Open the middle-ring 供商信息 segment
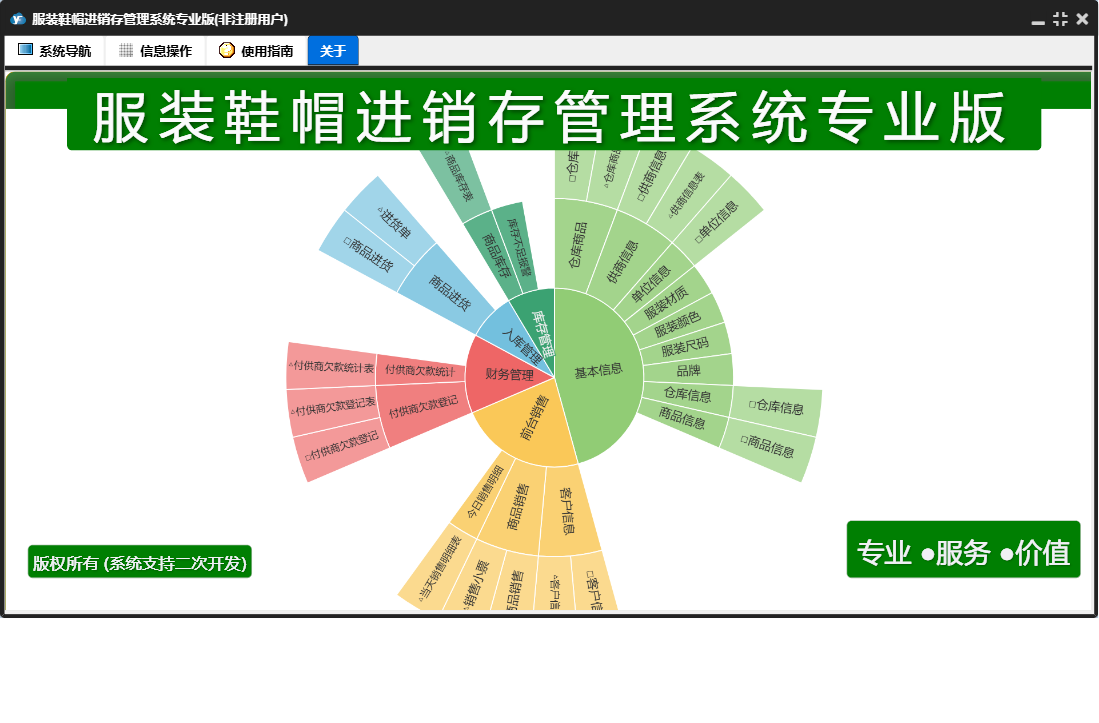Screen dimensions: 1099x723 tap(622, 261)
